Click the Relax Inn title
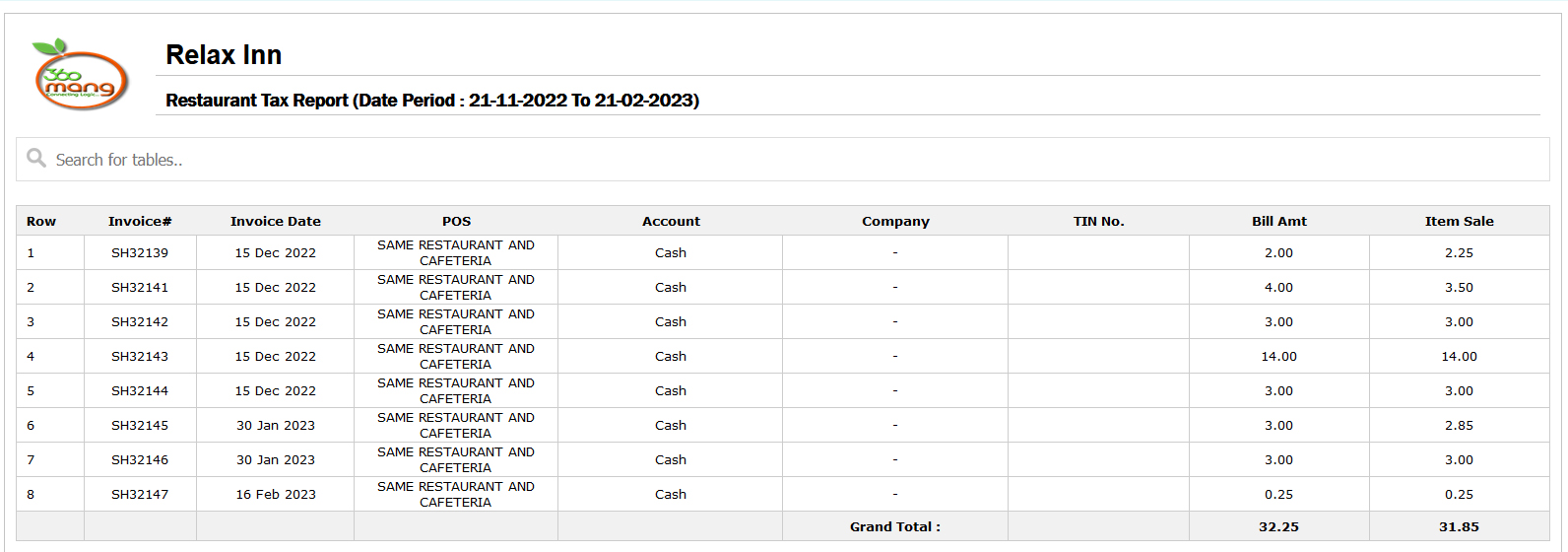The image size is (1568, 552). click(x=224, y=55)
